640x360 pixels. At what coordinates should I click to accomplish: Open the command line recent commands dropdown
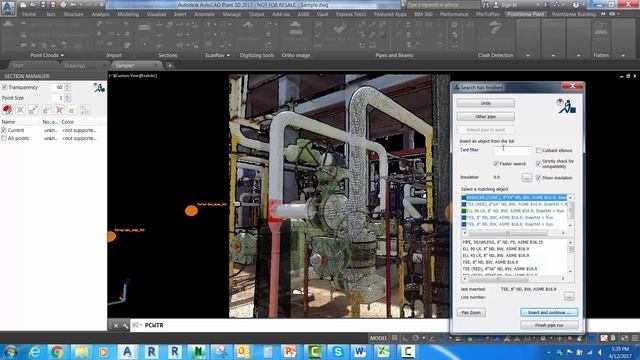pyautogui.click(x=136, y=325)
